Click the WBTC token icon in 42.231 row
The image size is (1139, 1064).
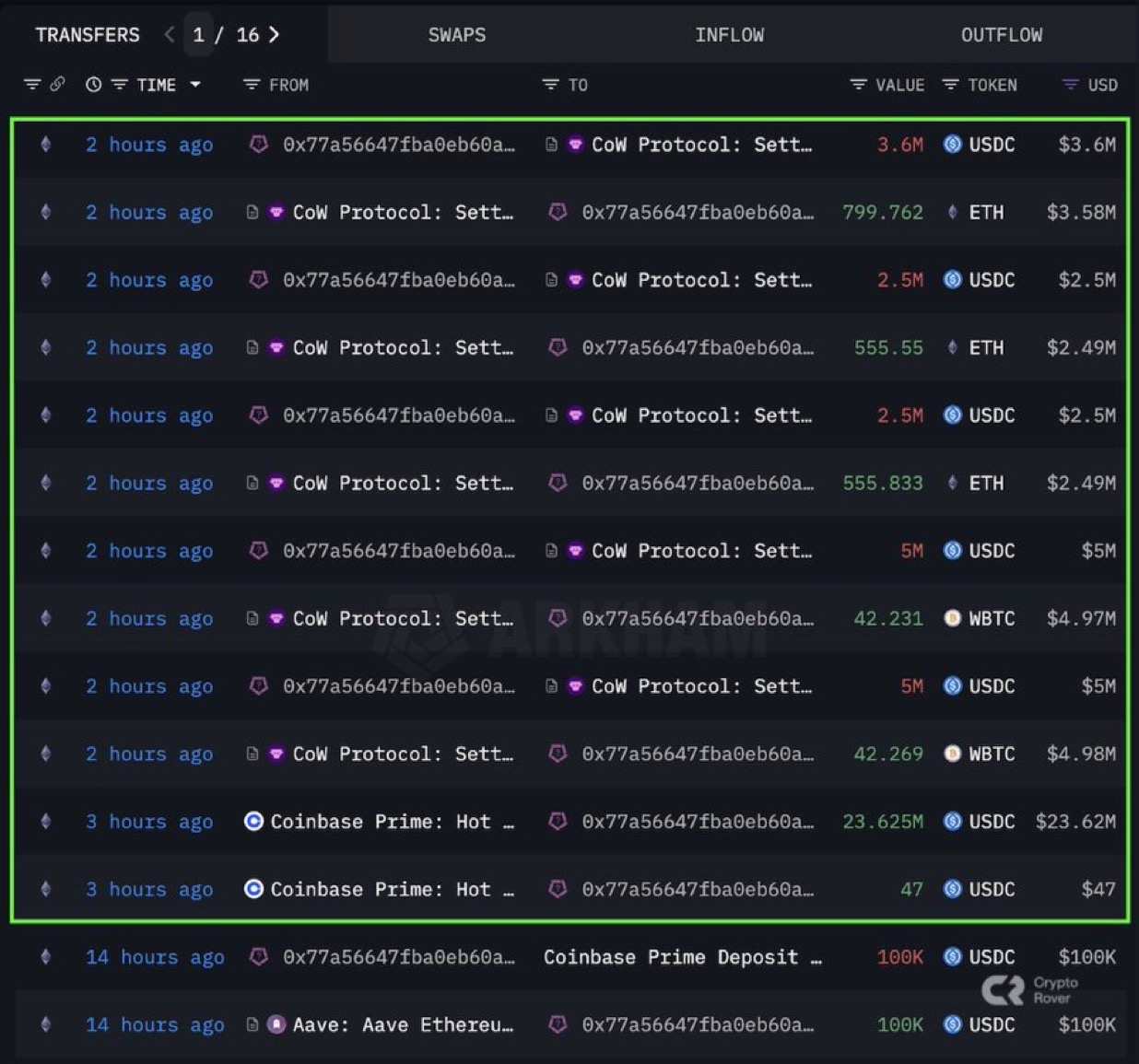[953, 618]
